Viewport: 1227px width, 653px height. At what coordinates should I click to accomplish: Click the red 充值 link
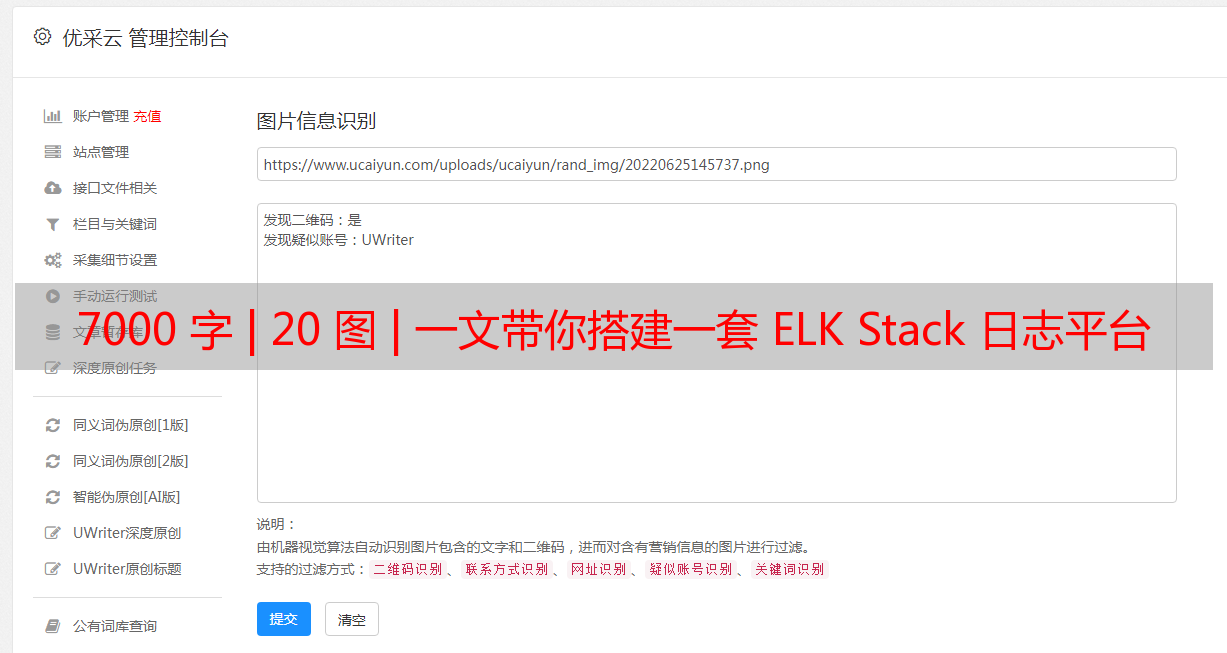pos(147,116)
